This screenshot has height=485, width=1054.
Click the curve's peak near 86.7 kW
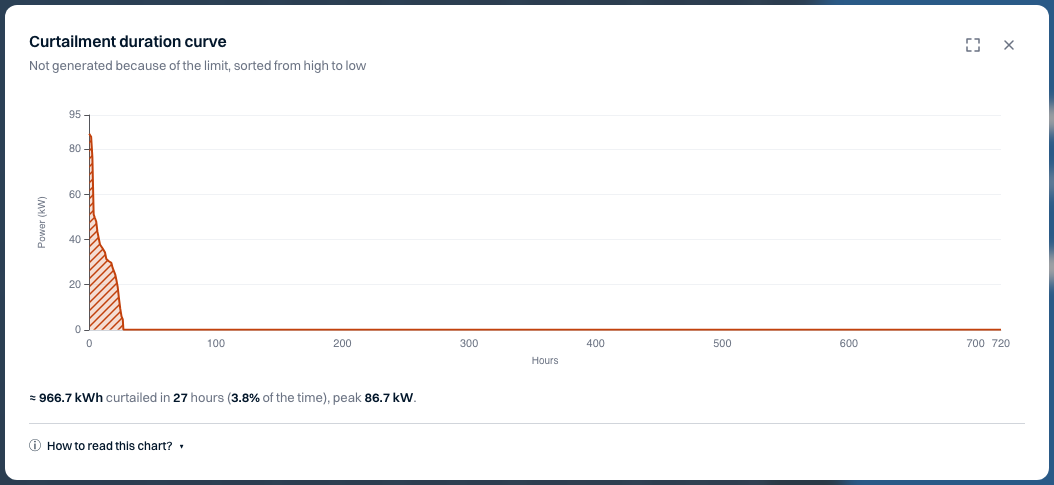[90, 135]
